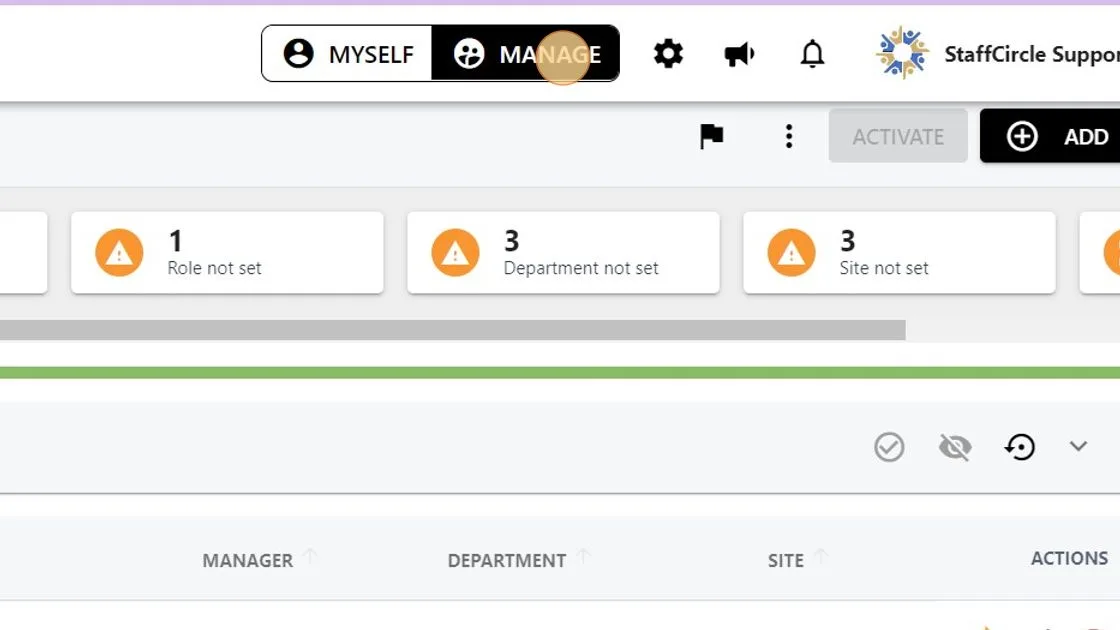Click the grey checkmark circle icon
The width and height of the screenshot is (1120, 630).
[x=889, y=447]
